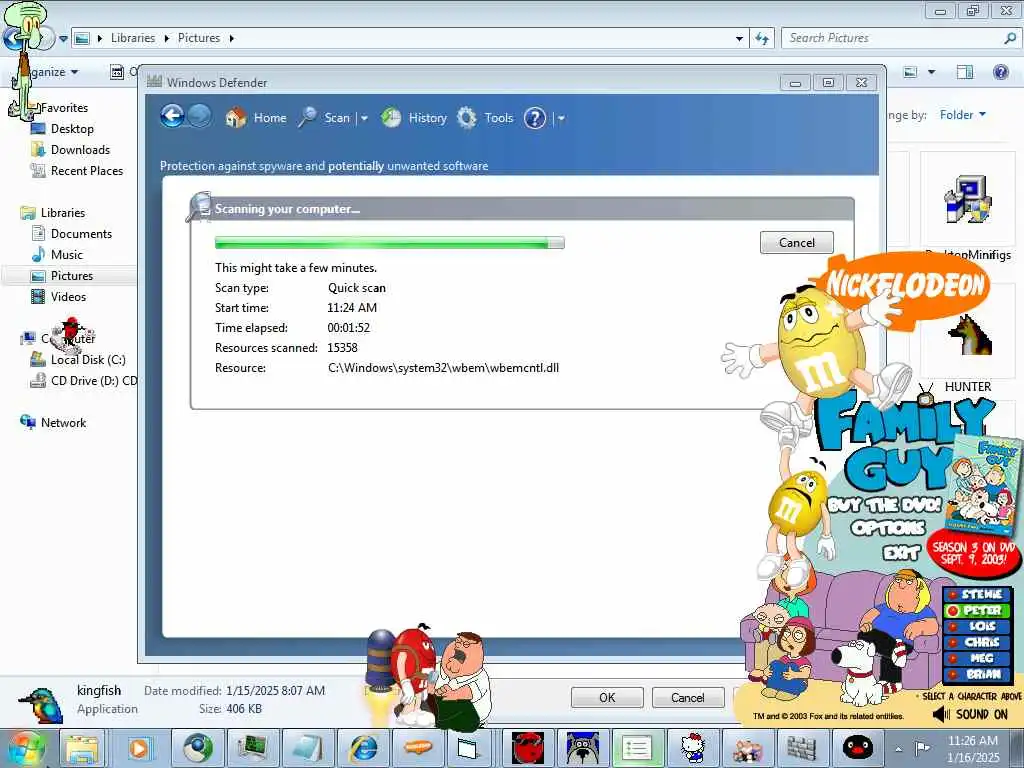The width and height of the screenshot is (1024, 768).
Task: Select CD Drive (D:) in sidebar
Action: pos(93,381)
